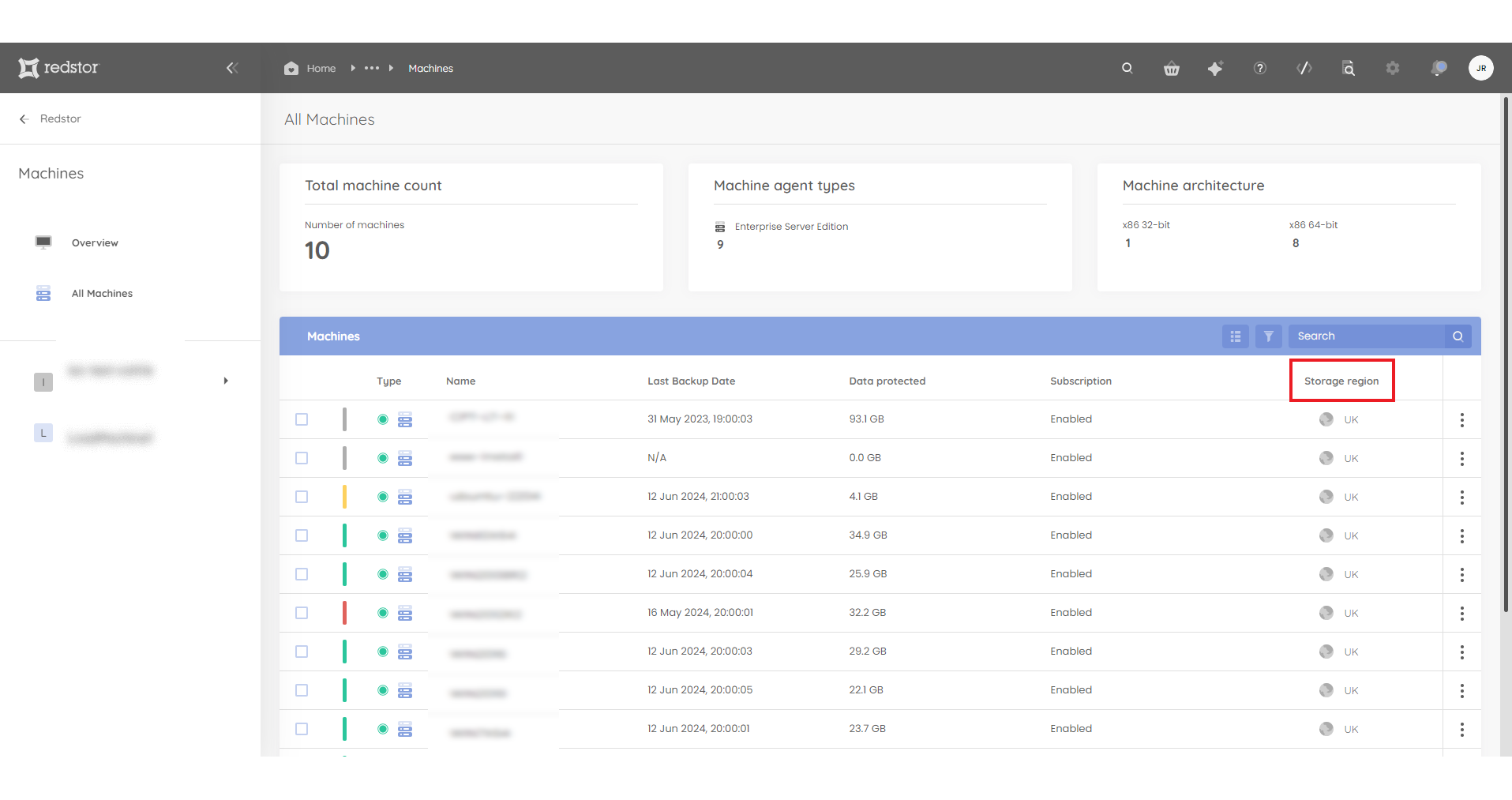Select the checkbox for the 93.1 GB machine
This screenshot has height=800, width=1512.
click(302, 419)
